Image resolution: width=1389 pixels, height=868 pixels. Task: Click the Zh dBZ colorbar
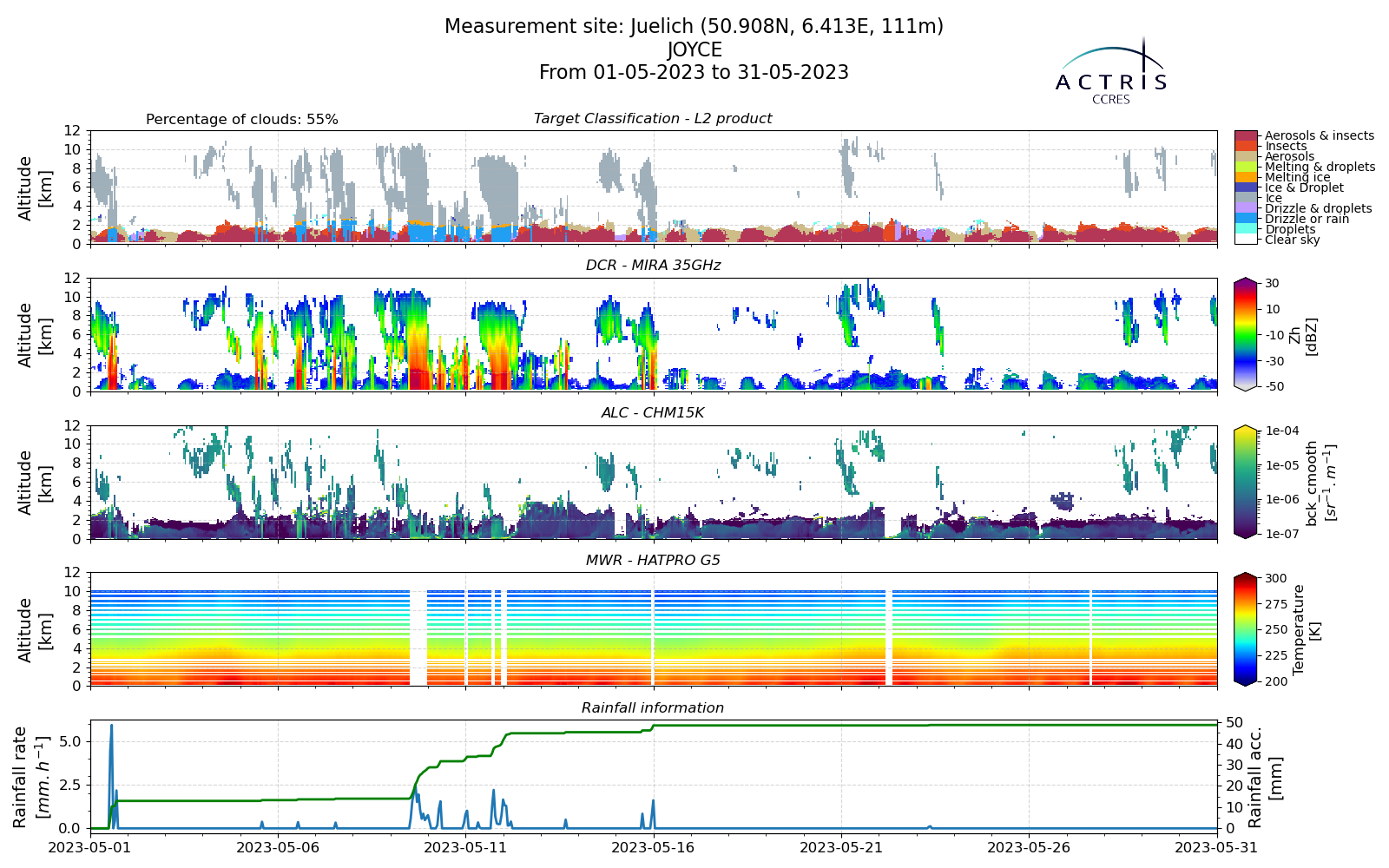1246,334
